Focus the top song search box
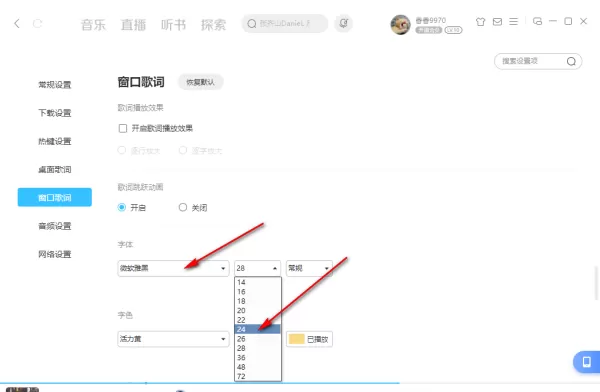This screenshot has height=392, width=600. point(285,24)
